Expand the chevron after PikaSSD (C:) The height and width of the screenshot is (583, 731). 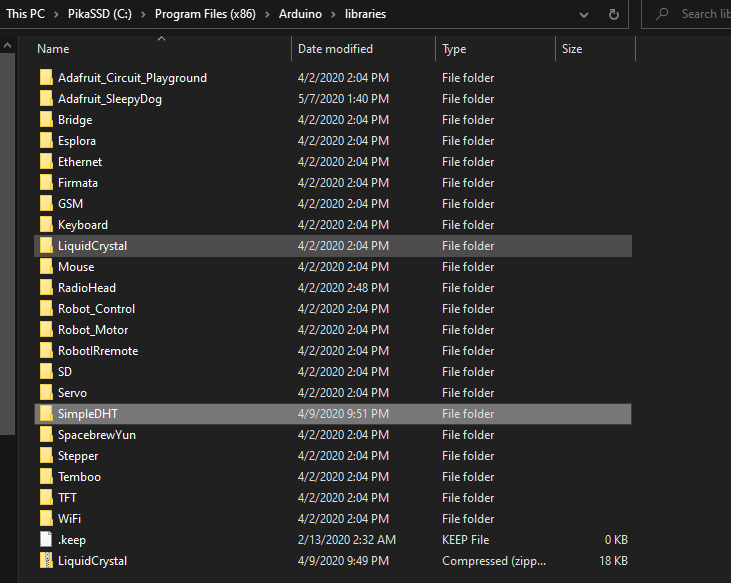(x=142, y=15)
